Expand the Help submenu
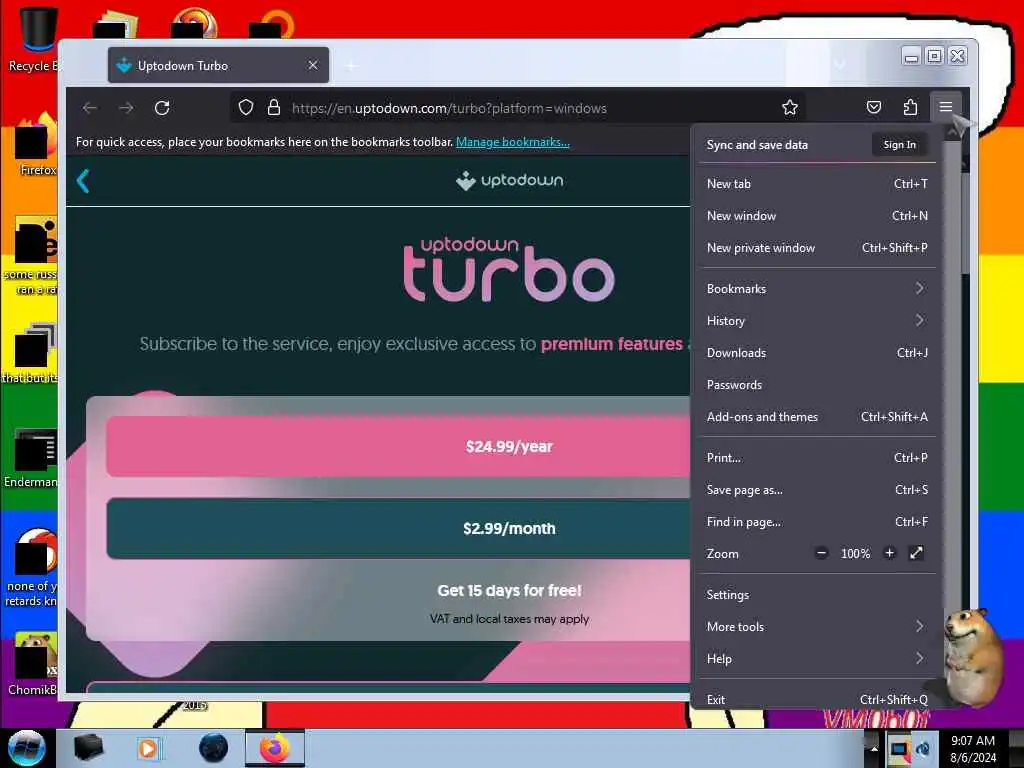The image size is (1024, 768). tap(817, 659)
